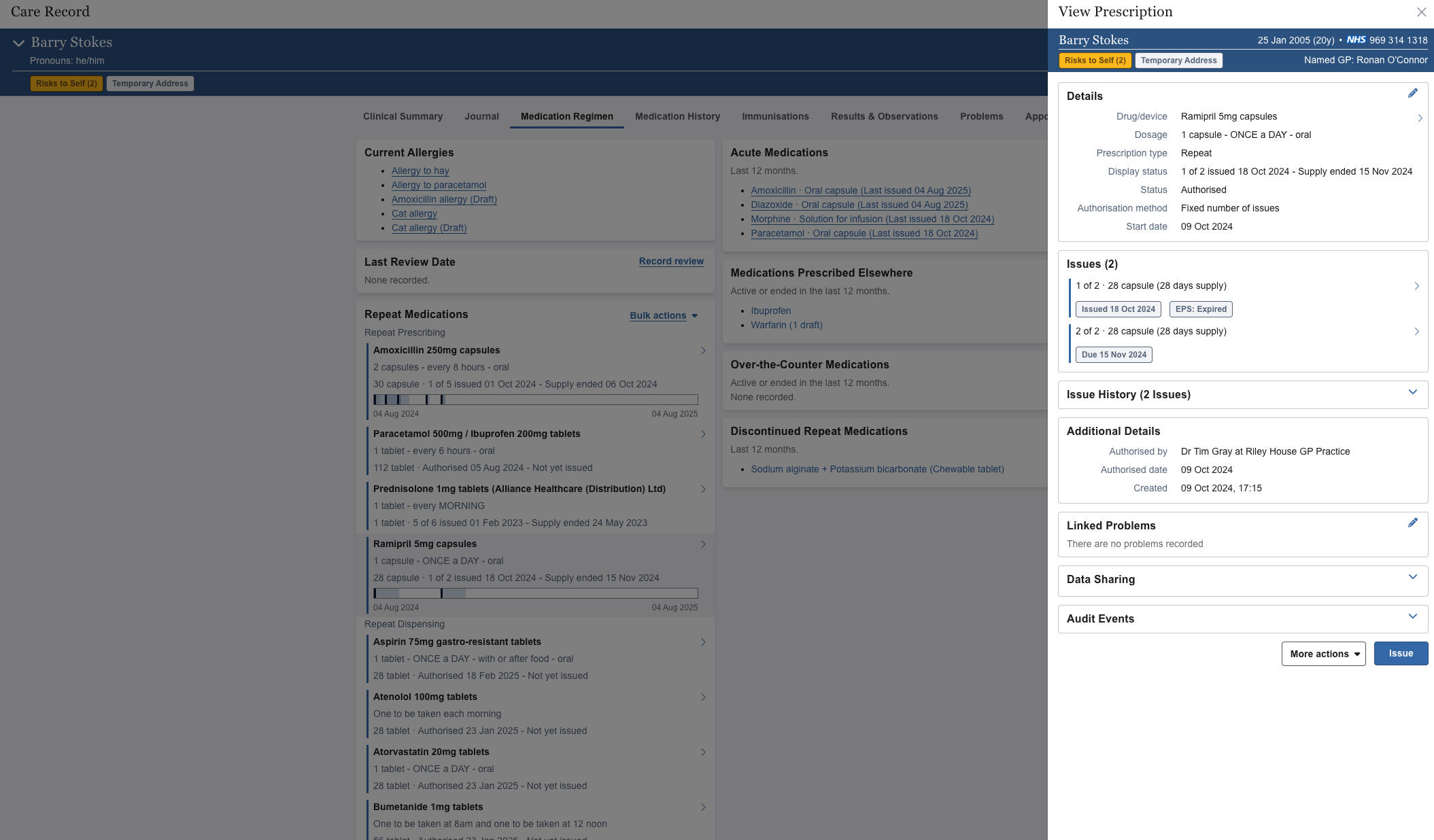Collapse the Barry Stokes patient banner
The width and height of the screenshot is (1434, 840).
[18, 41]
